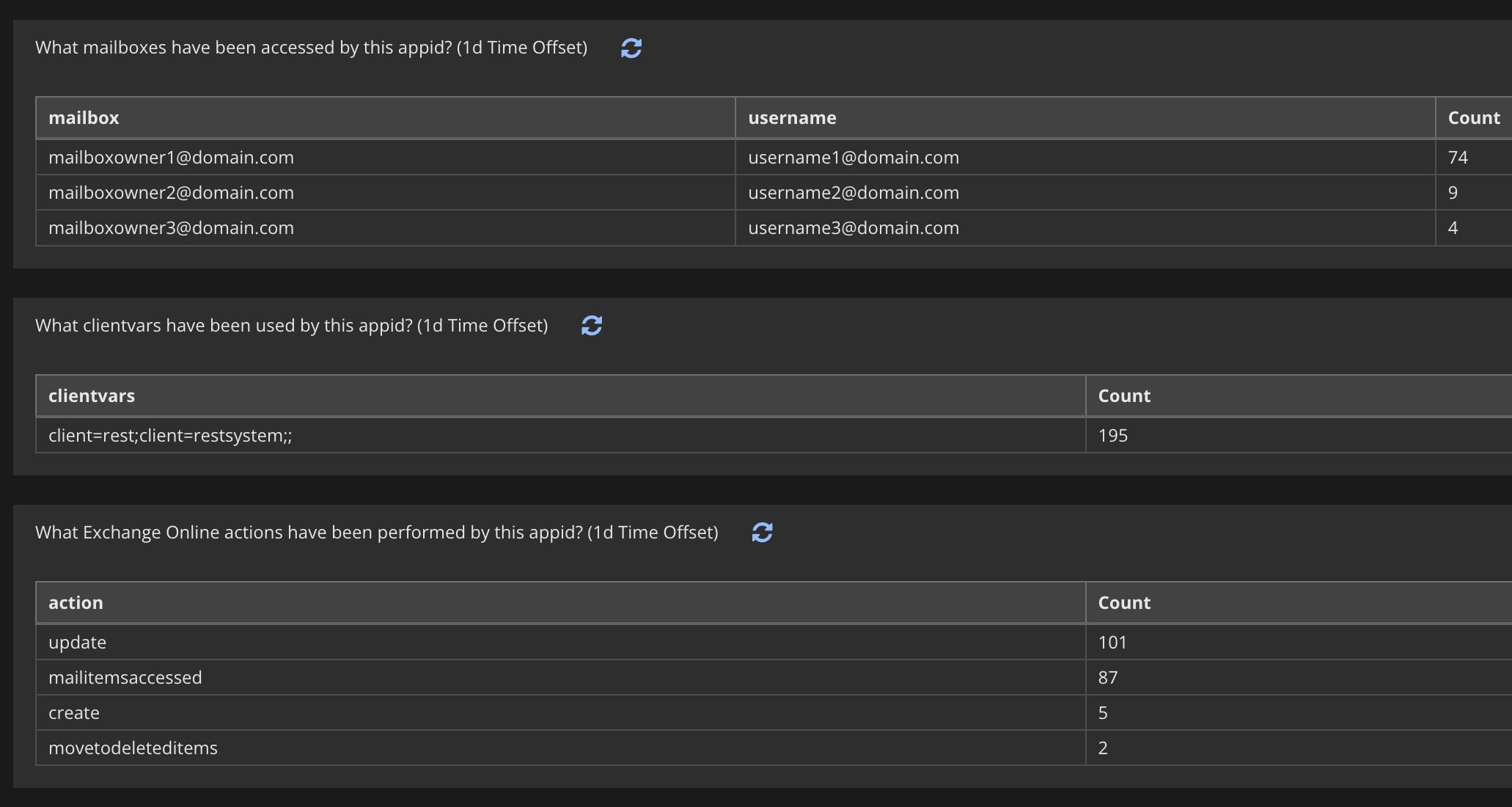Click the movetodeleteditems action row
The height and width of the screenshot is (807, 1512).
[133, 748]
